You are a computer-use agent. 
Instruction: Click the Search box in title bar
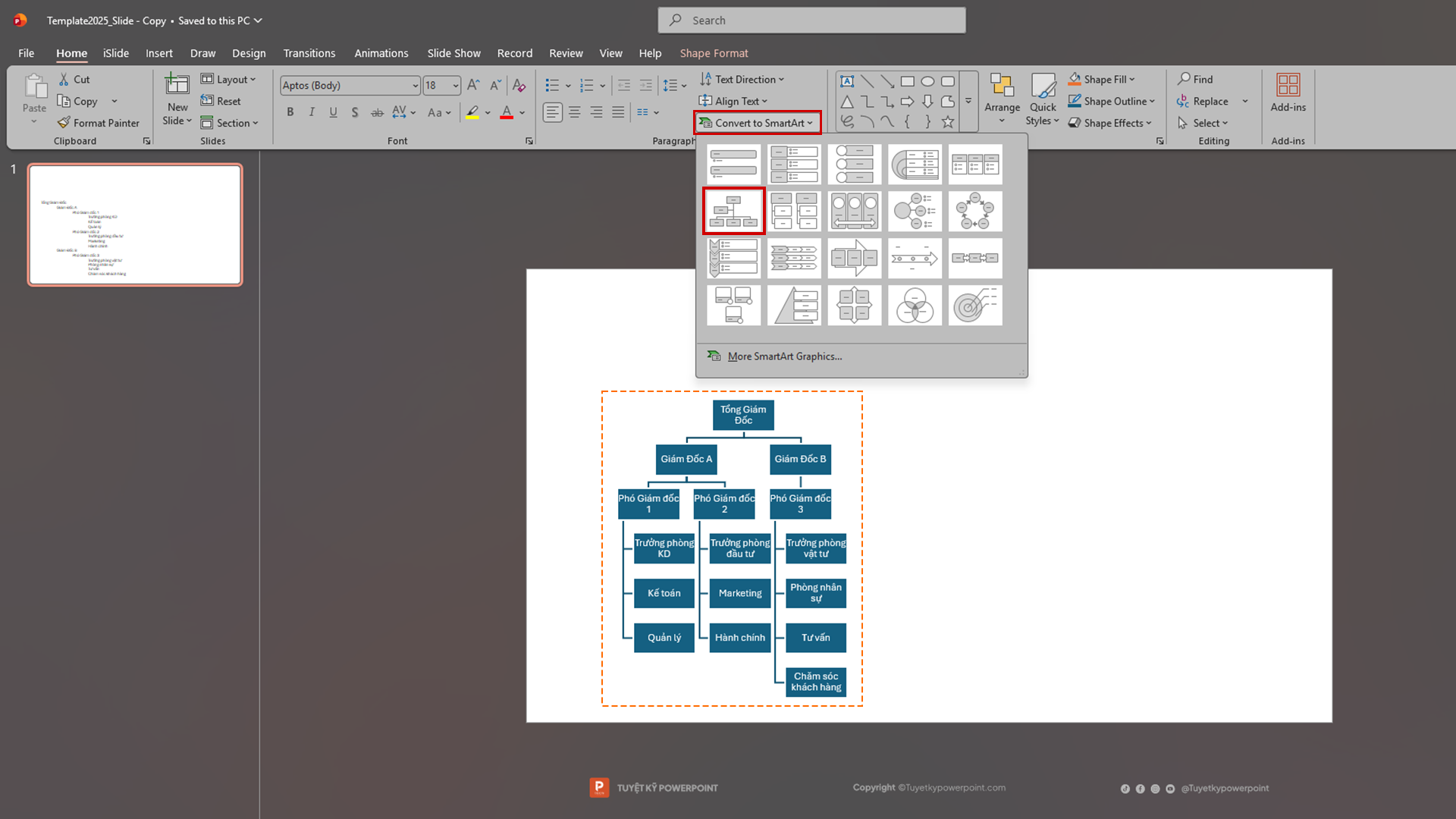[x=811, y=20]
